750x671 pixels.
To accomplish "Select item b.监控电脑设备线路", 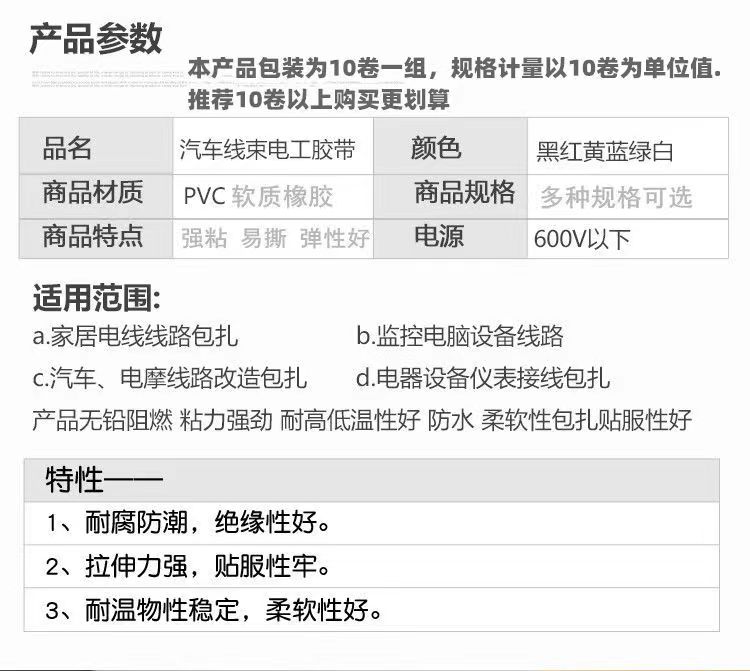I will pyautogui.click(x=460, y=336).
